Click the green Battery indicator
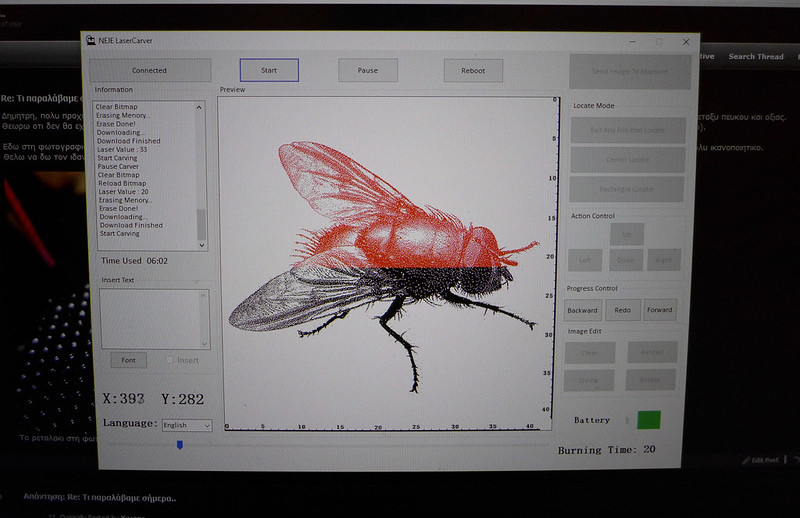 (x=649, y=420)
